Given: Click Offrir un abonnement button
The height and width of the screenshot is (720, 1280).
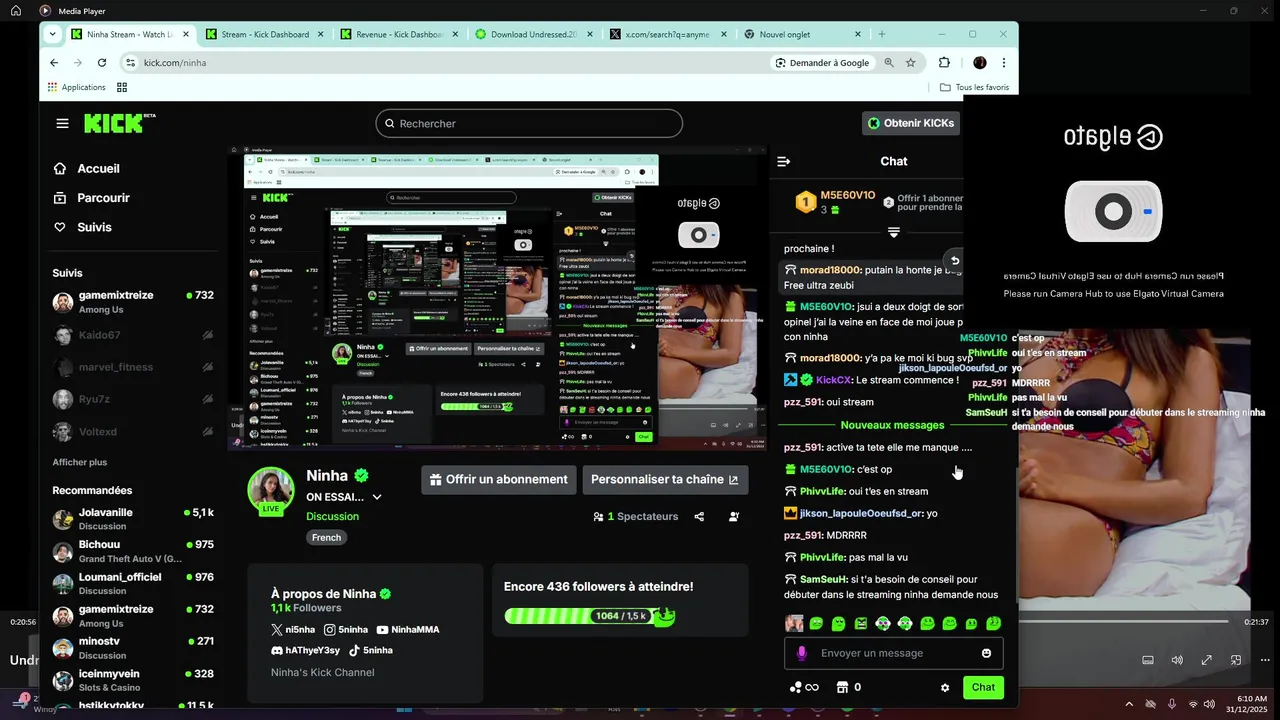Looking at the screenshot, I should click(x=498, y=479).
